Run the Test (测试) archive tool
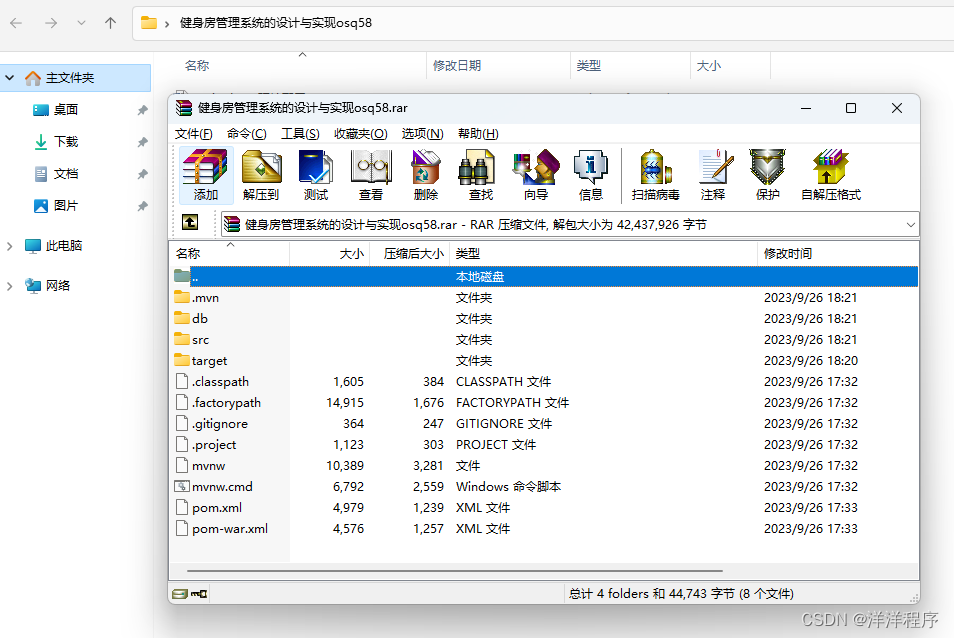This screenshot has width=954, height=638. pos(316,175)
